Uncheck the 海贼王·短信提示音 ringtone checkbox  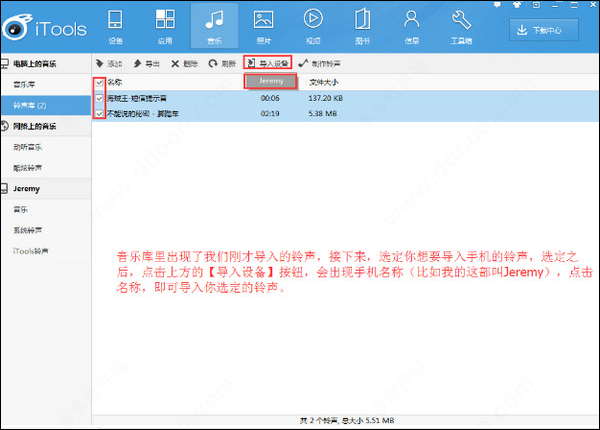point(99,98)
